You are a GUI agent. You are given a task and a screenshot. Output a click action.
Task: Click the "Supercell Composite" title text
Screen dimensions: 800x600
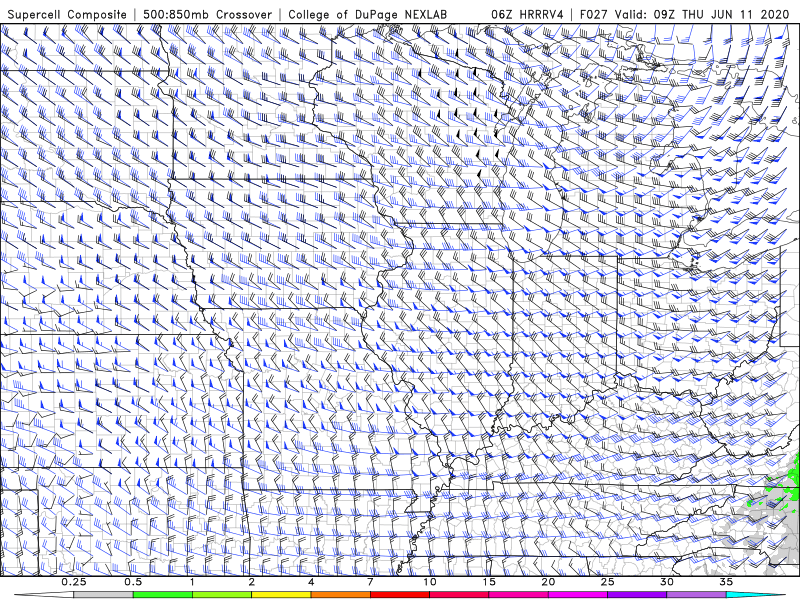coord(67,14)
